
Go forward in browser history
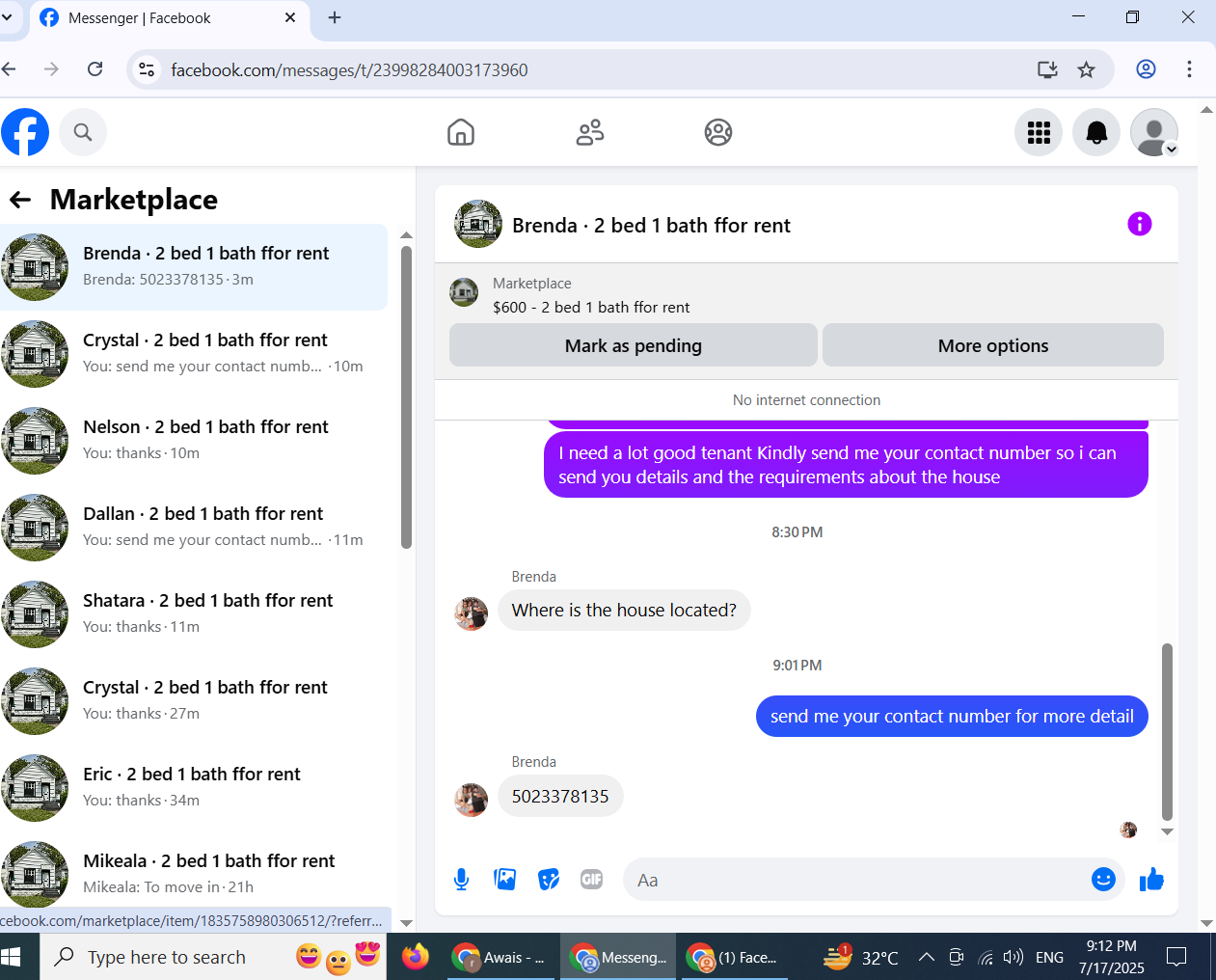[x=51, y=69]
